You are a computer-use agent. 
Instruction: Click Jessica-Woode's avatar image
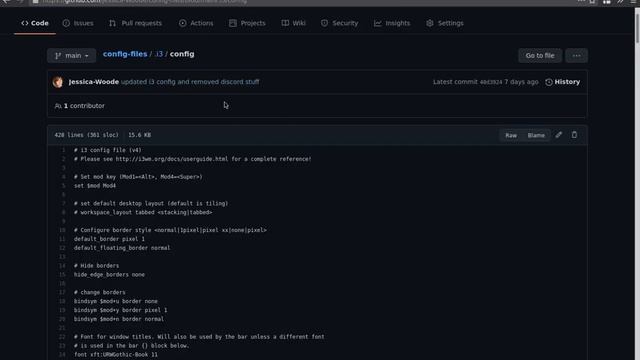[x=58, y=82]
